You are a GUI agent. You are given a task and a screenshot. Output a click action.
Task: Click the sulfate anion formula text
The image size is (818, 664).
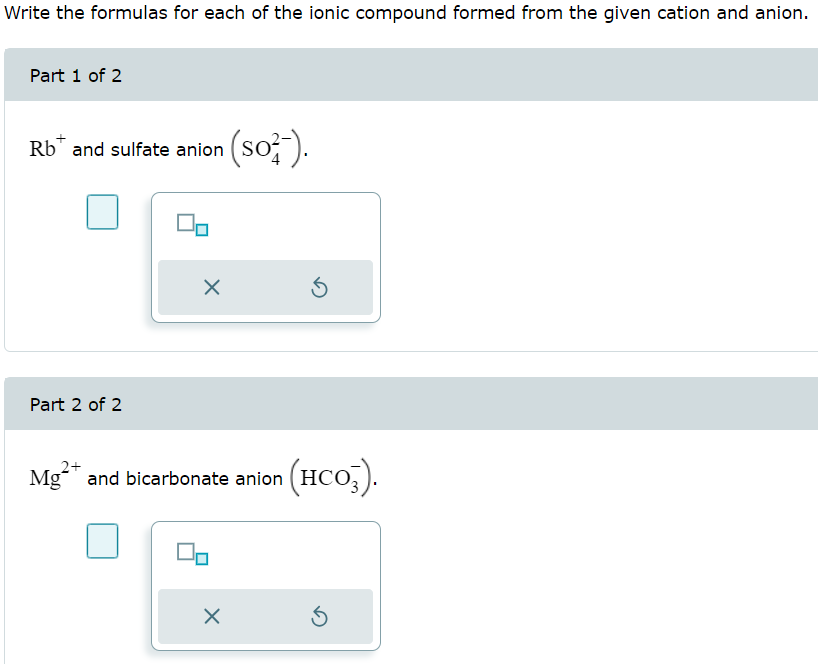266,148
